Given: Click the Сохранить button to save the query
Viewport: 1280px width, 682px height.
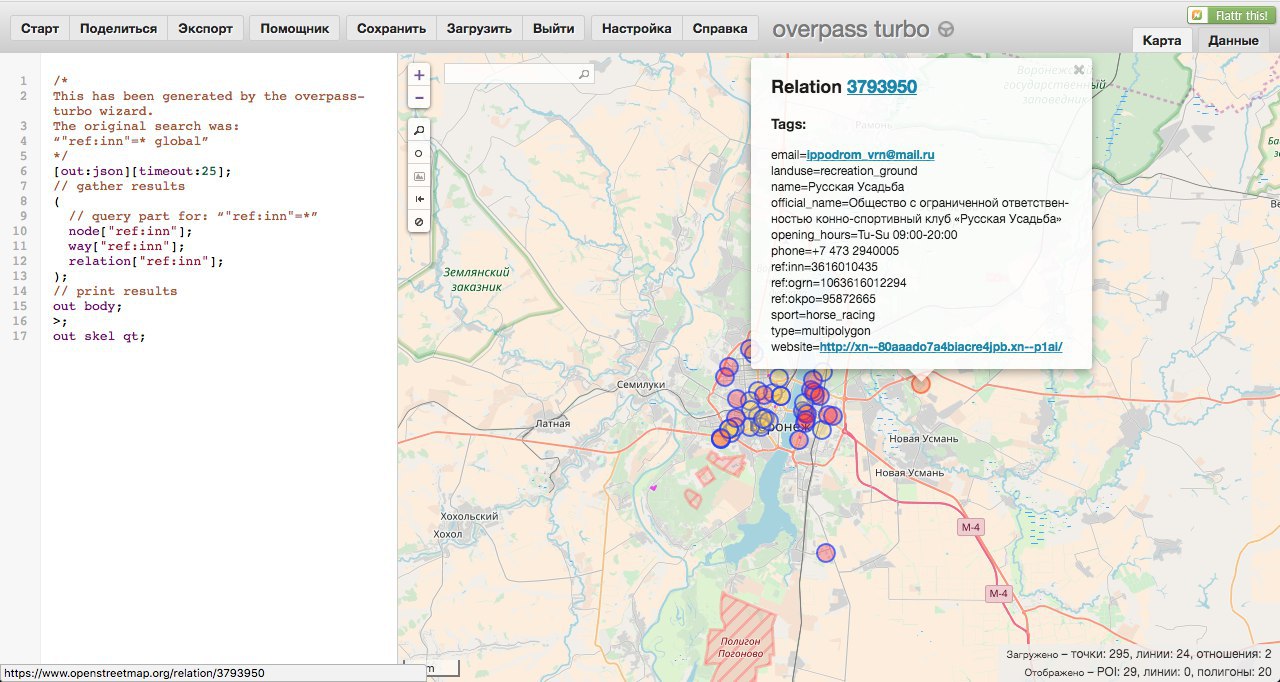Looking at the screenshot, I should point(391,29).
